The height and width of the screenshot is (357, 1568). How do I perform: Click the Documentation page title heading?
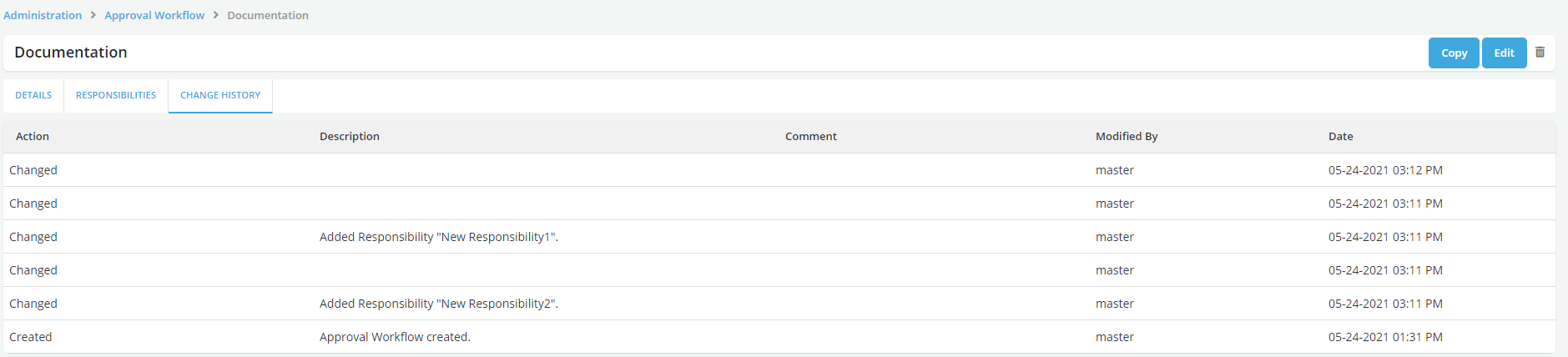click(71, 53)
